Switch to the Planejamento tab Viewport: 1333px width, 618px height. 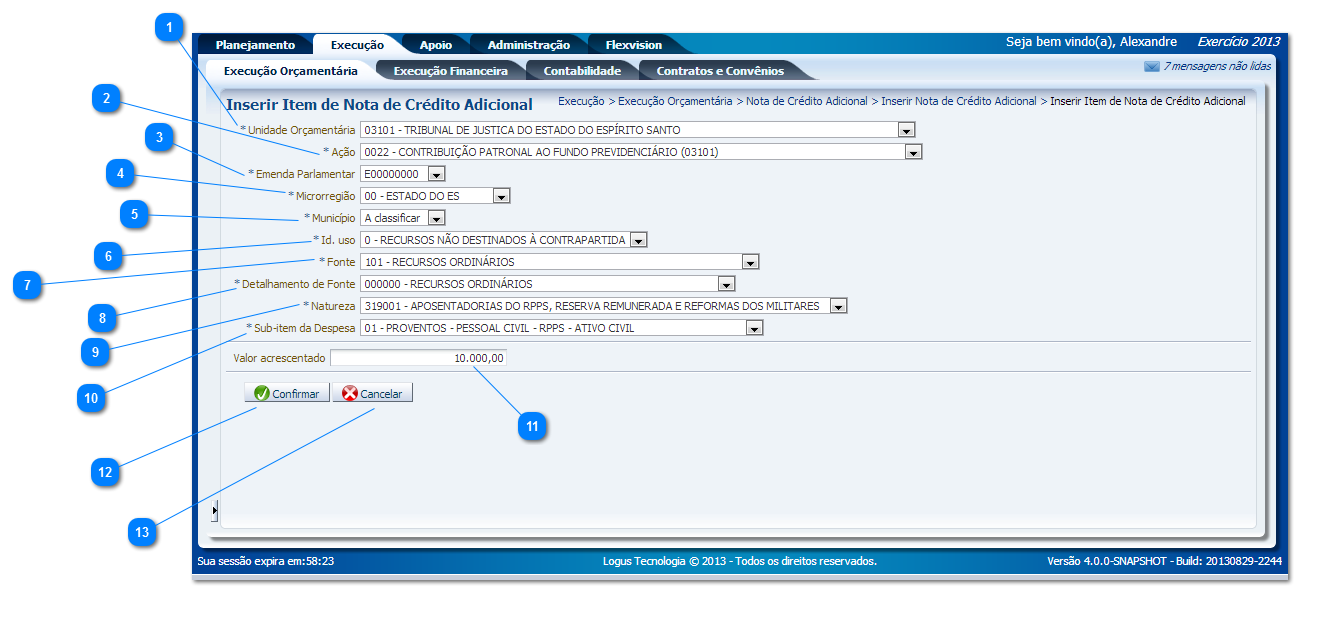click(255, 45)
